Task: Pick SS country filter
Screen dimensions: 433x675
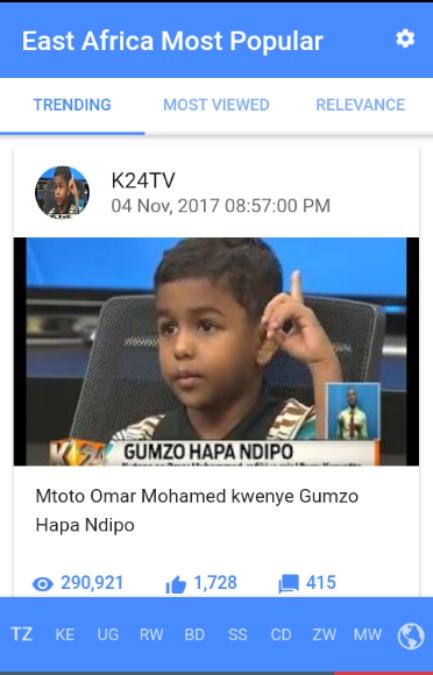Action: click(238, 635)
